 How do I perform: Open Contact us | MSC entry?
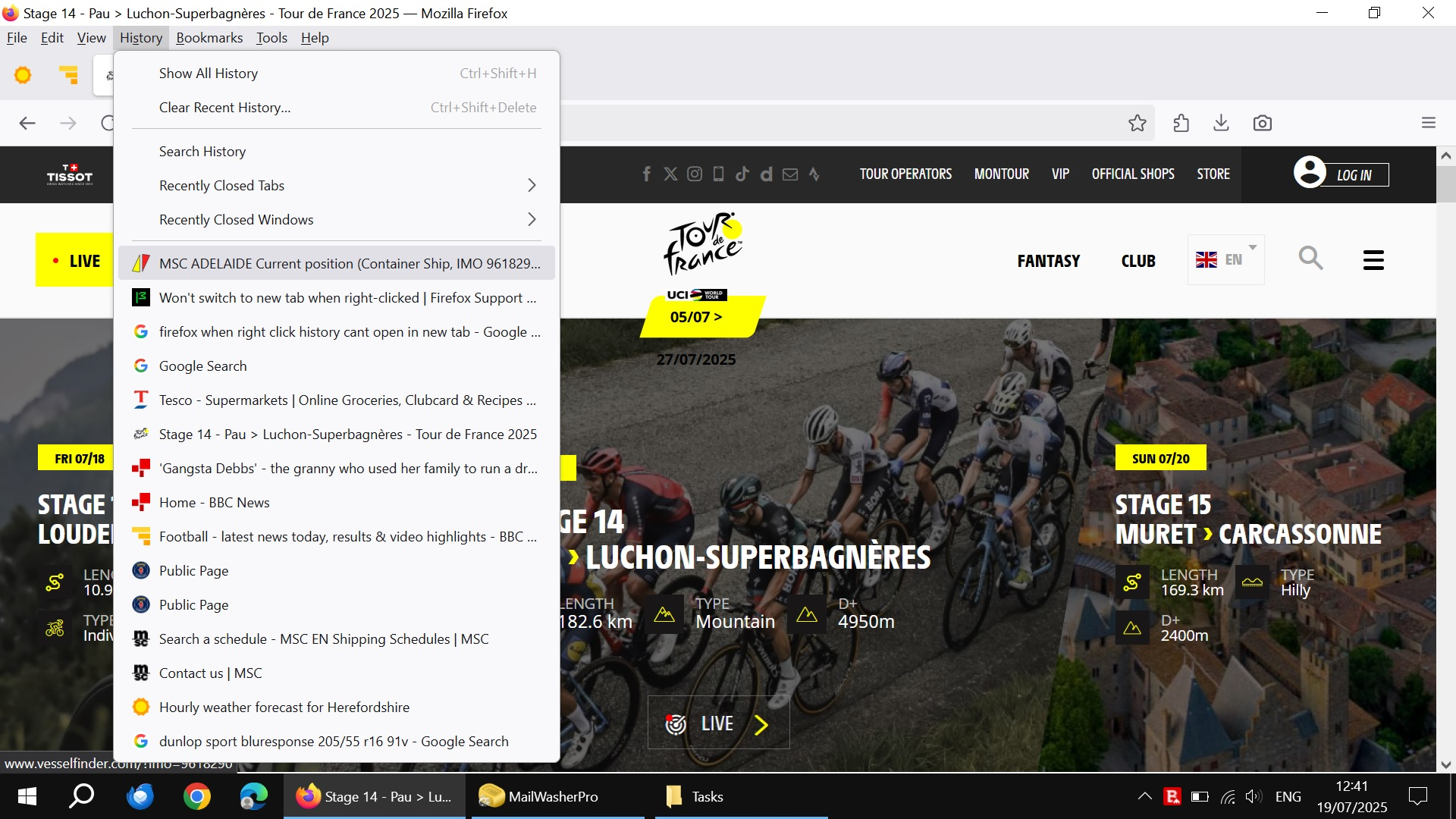pyautogui.click(x=337, y=673)
